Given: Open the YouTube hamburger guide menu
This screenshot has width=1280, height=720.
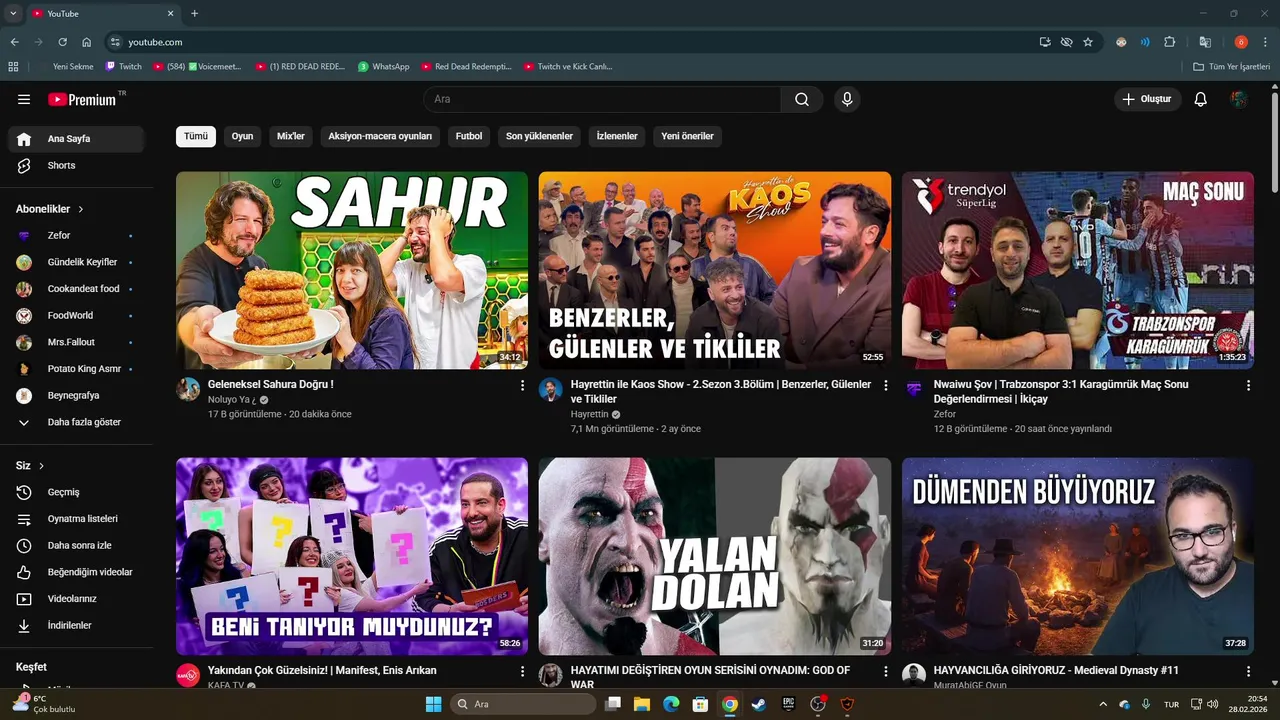Looking at the screenshot, I should coord(24,99).
